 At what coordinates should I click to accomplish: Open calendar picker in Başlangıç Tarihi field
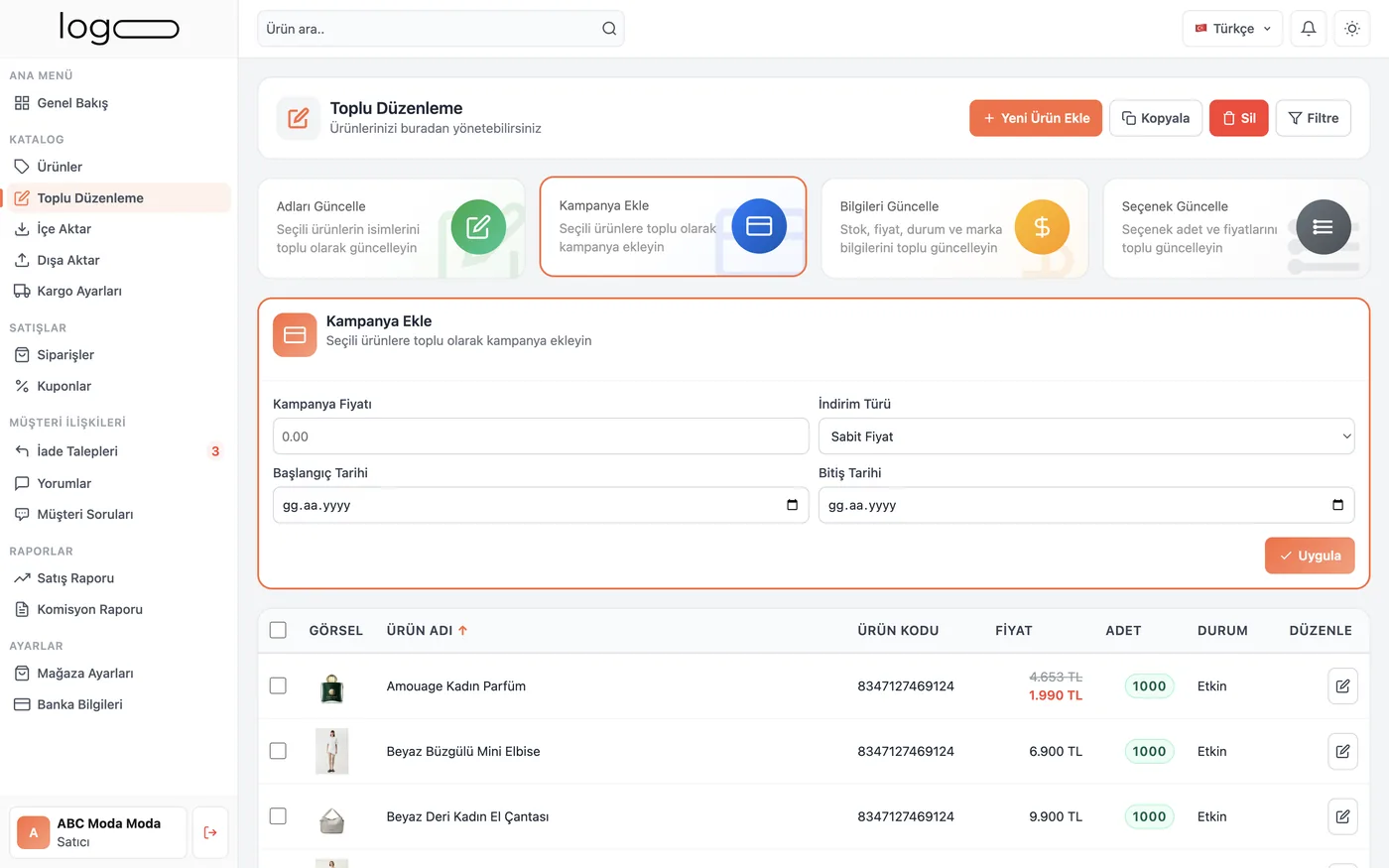(x=792, y=505)
